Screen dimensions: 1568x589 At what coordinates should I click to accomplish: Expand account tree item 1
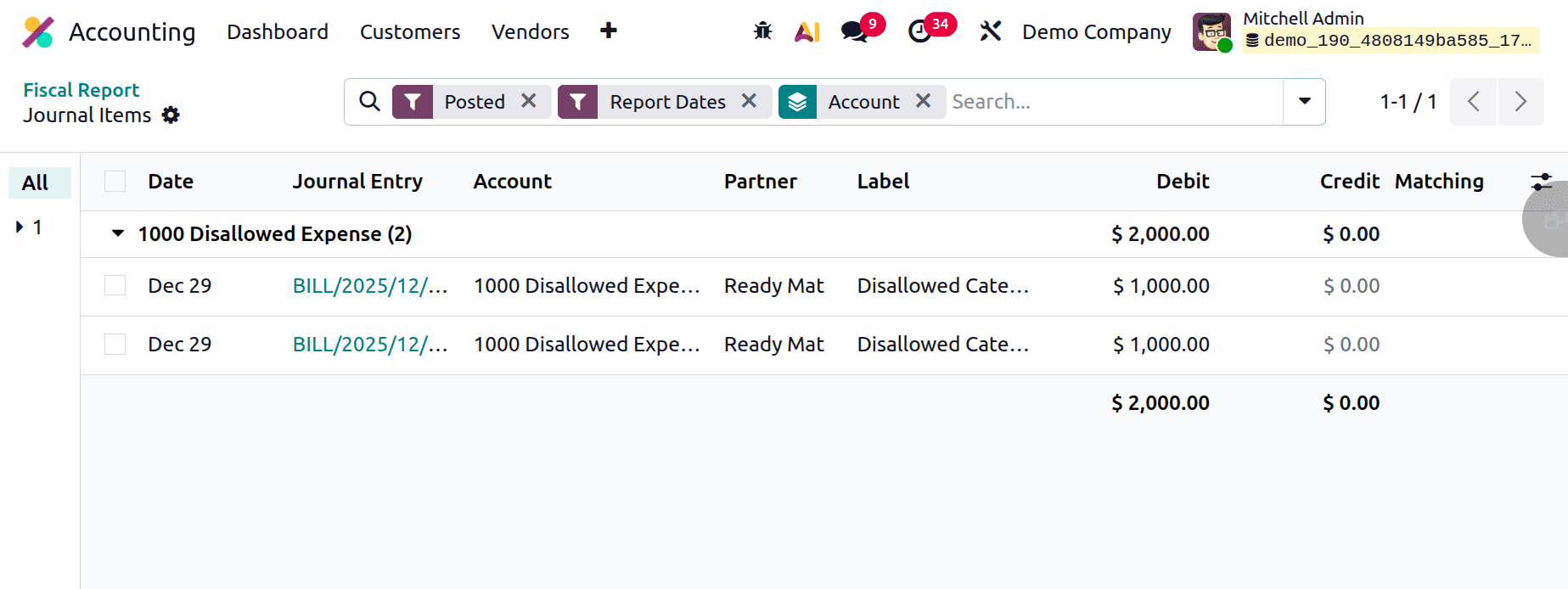pyautogui.click(x=20, y=227)
